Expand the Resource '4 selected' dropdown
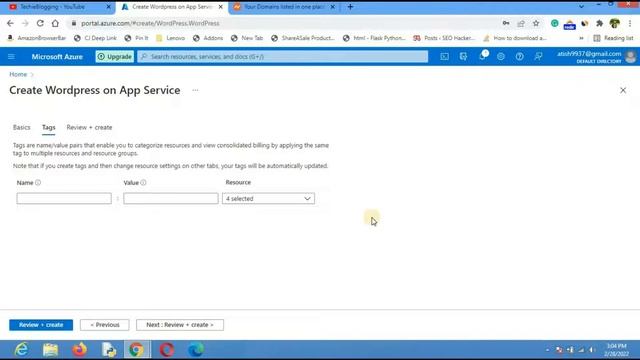The height and width of the screenshot is (360, 640). pyautogui.click(x=268, y=198)
